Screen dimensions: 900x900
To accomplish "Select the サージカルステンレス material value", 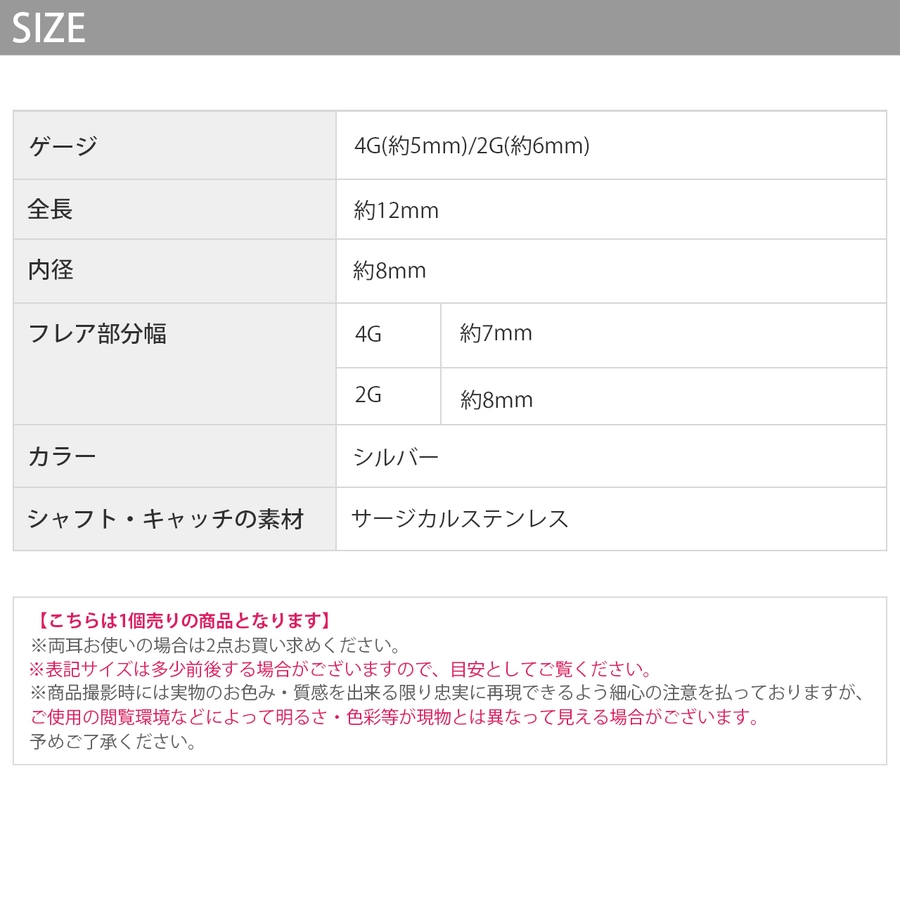I will point(460,518).
